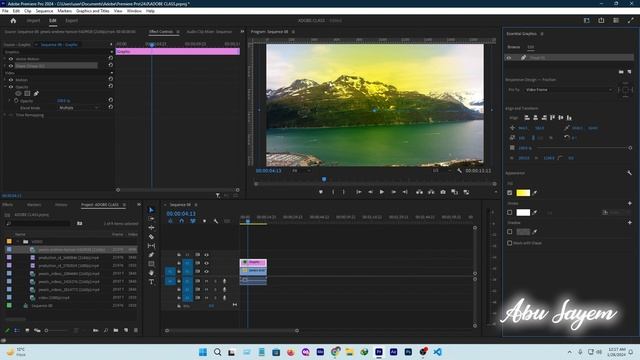
Task: Enable the Stroke checkbox
Action: (x=509, y=212)
